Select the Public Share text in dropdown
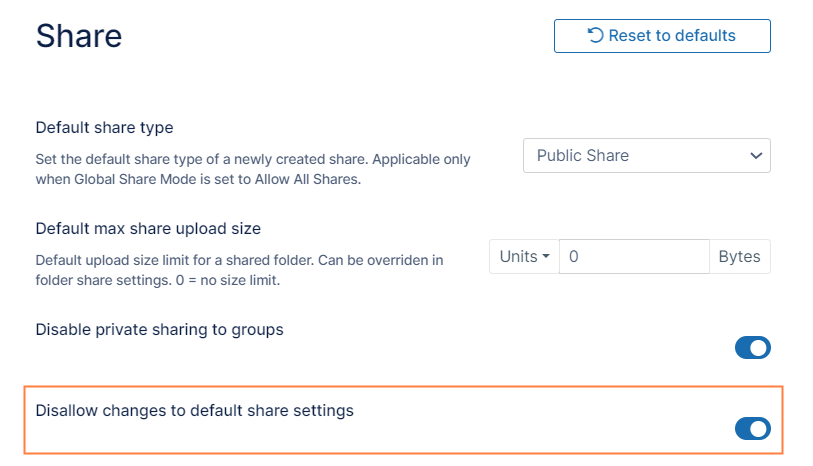This screenshot has height=466, width=813. (582, 155)
